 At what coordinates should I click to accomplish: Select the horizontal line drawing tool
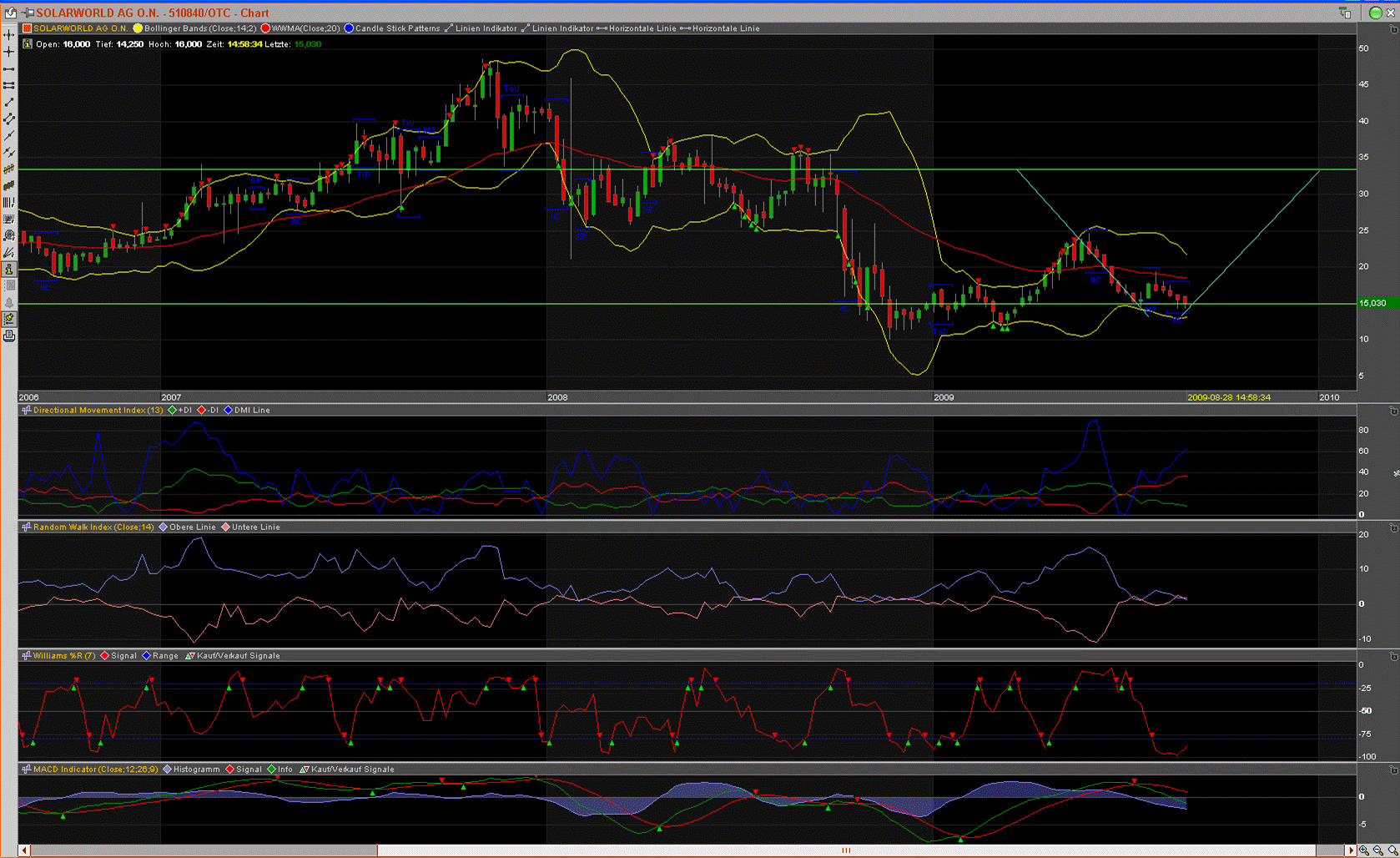9,68
